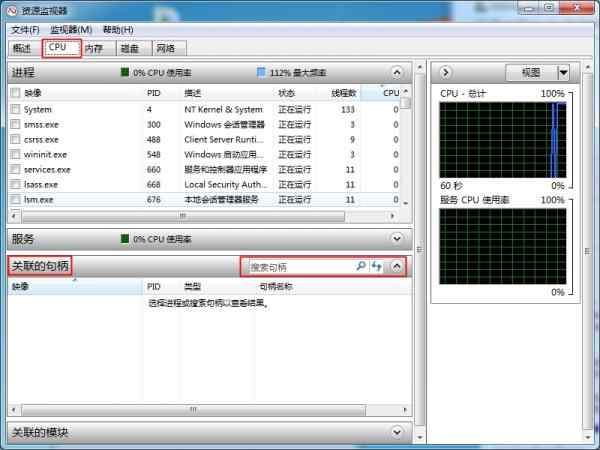This screenshot has height=450, width=600.
Task: Check the System process checkbox
Action: pos(15,109)
